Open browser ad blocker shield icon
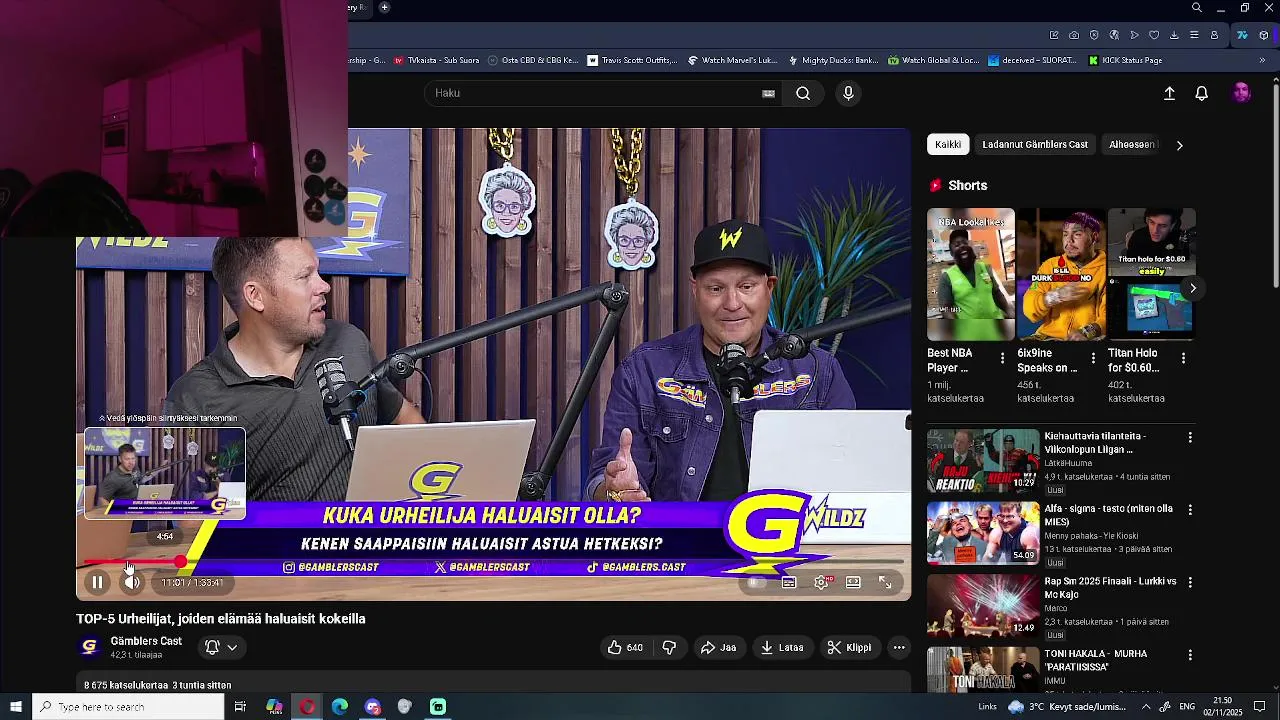Viewport: 1280px width, 720px height. coord(1094,35)
